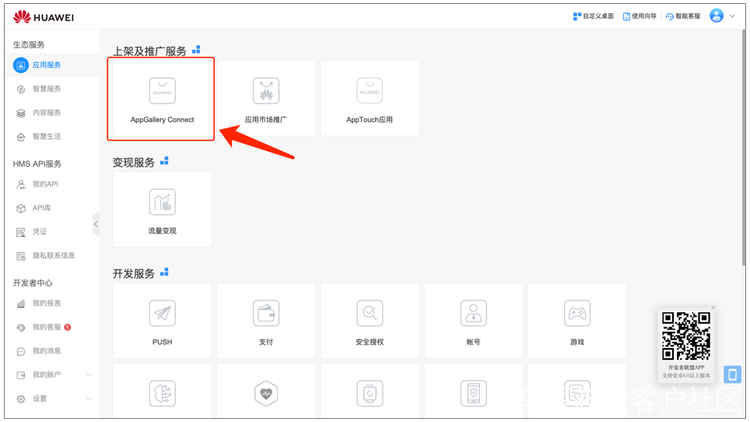Click the blue floating phone icon
The height and width of the screenshot is (422, 750).
732,374
